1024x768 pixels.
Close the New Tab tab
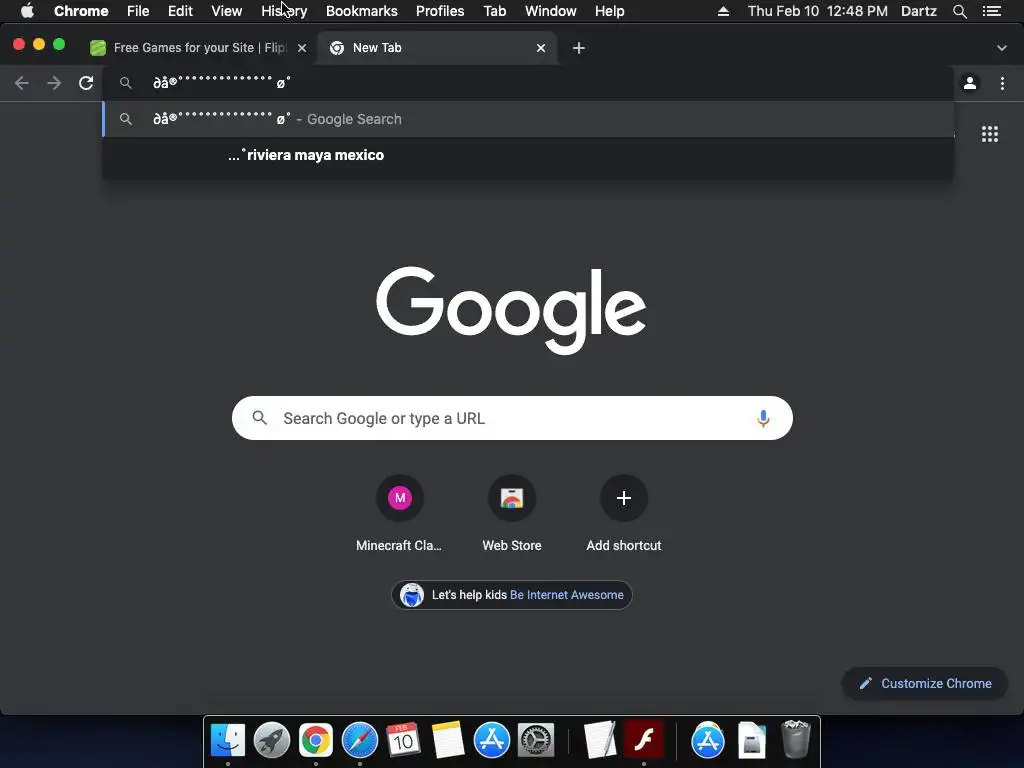coord(541,48)
